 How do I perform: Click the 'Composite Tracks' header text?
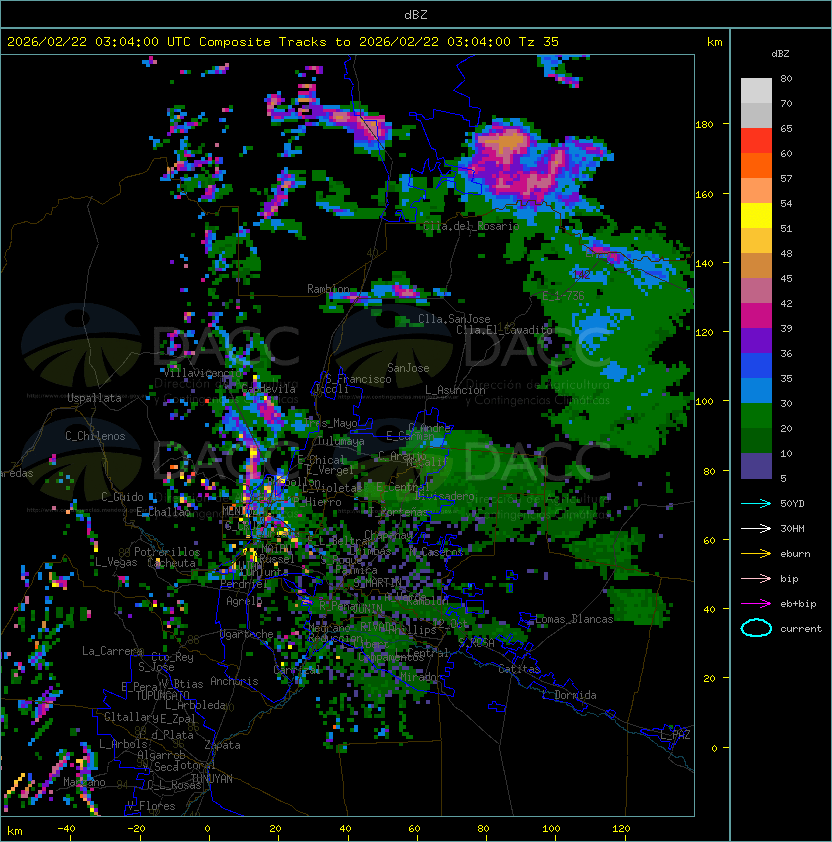(263, 42)
